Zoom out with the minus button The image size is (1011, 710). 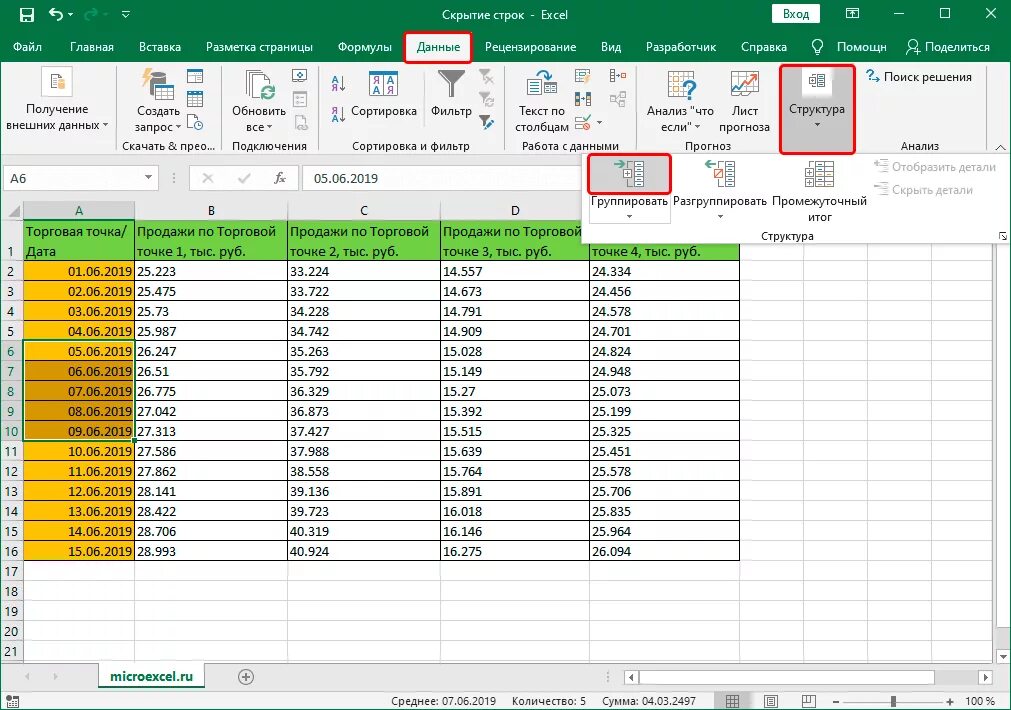(836, 701)
